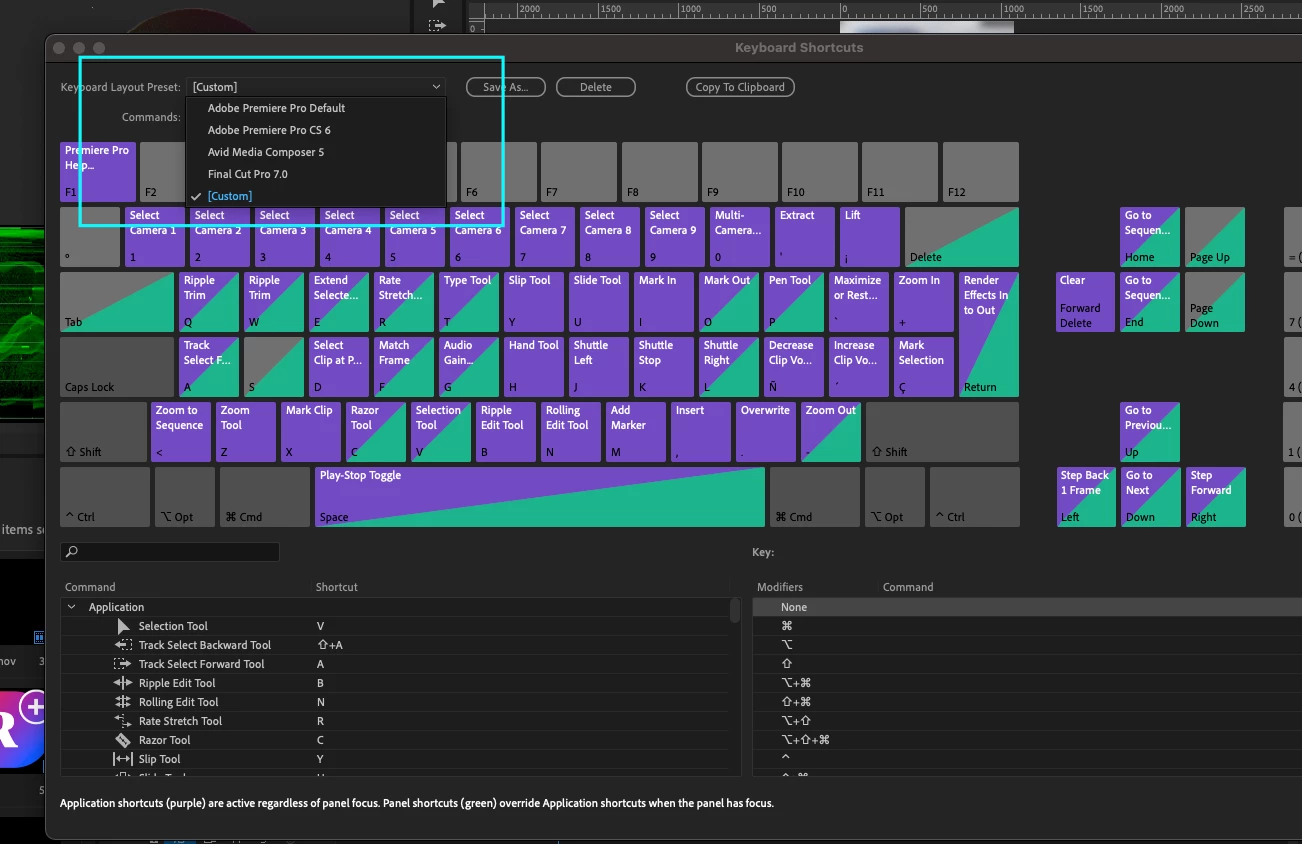Click the Match Frame F key
1302x844 pixels.
404,367
